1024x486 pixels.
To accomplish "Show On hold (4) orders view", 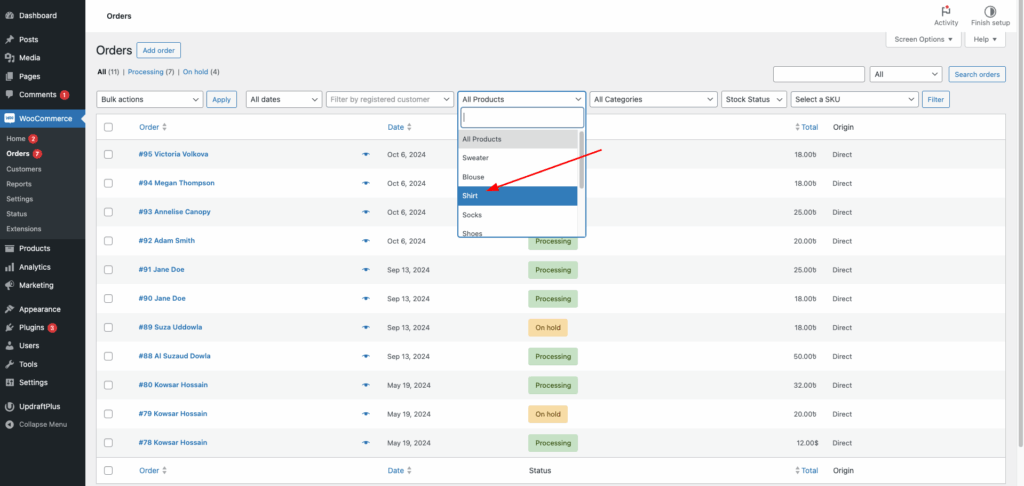I will click(201, 72).
